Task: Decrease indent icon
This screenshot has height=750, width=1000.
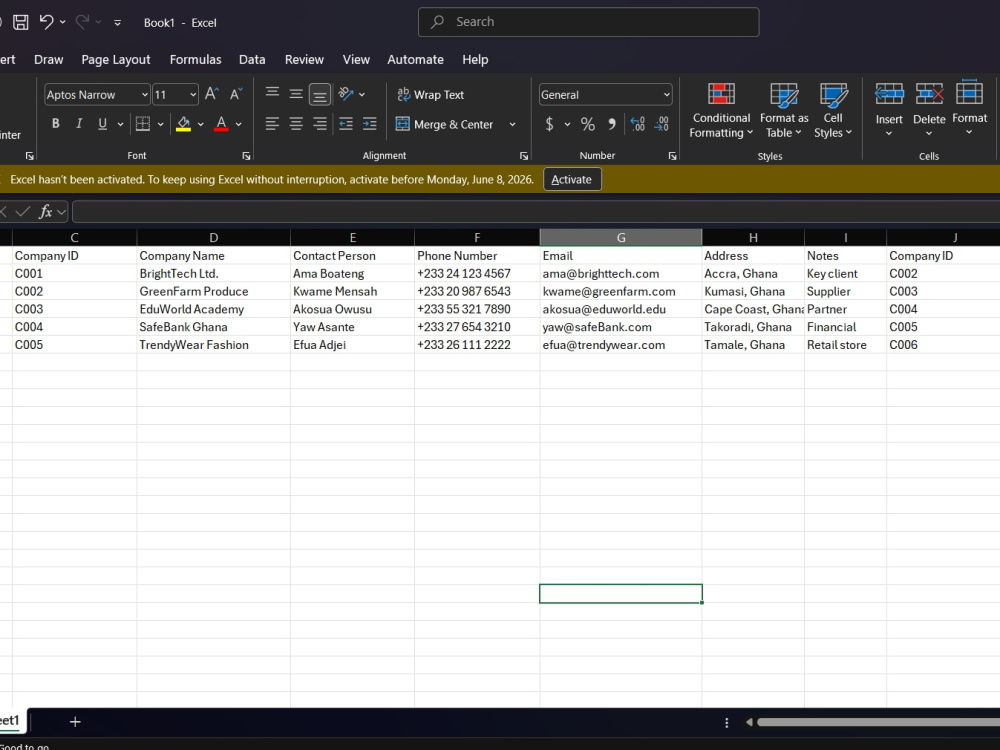Action: pos(346,124)
